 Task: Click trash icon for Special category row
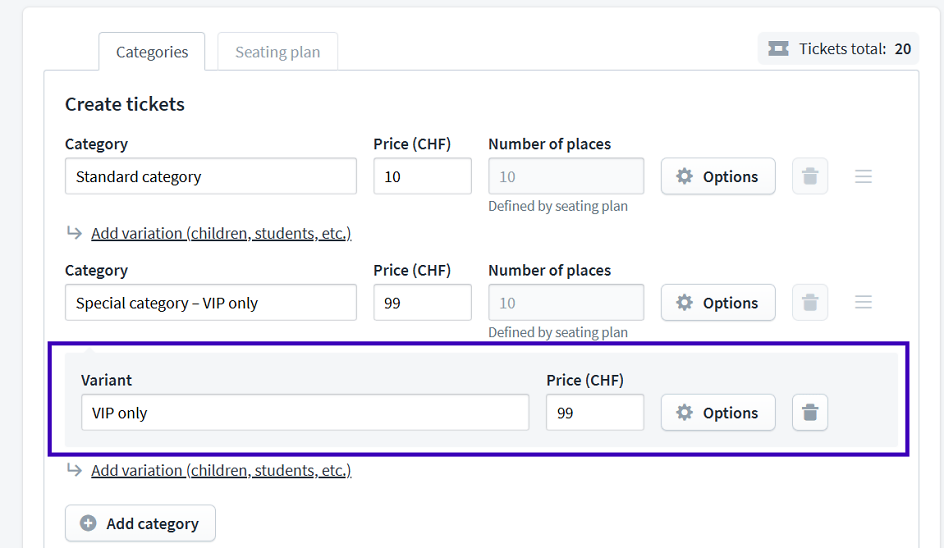(810, 302)
